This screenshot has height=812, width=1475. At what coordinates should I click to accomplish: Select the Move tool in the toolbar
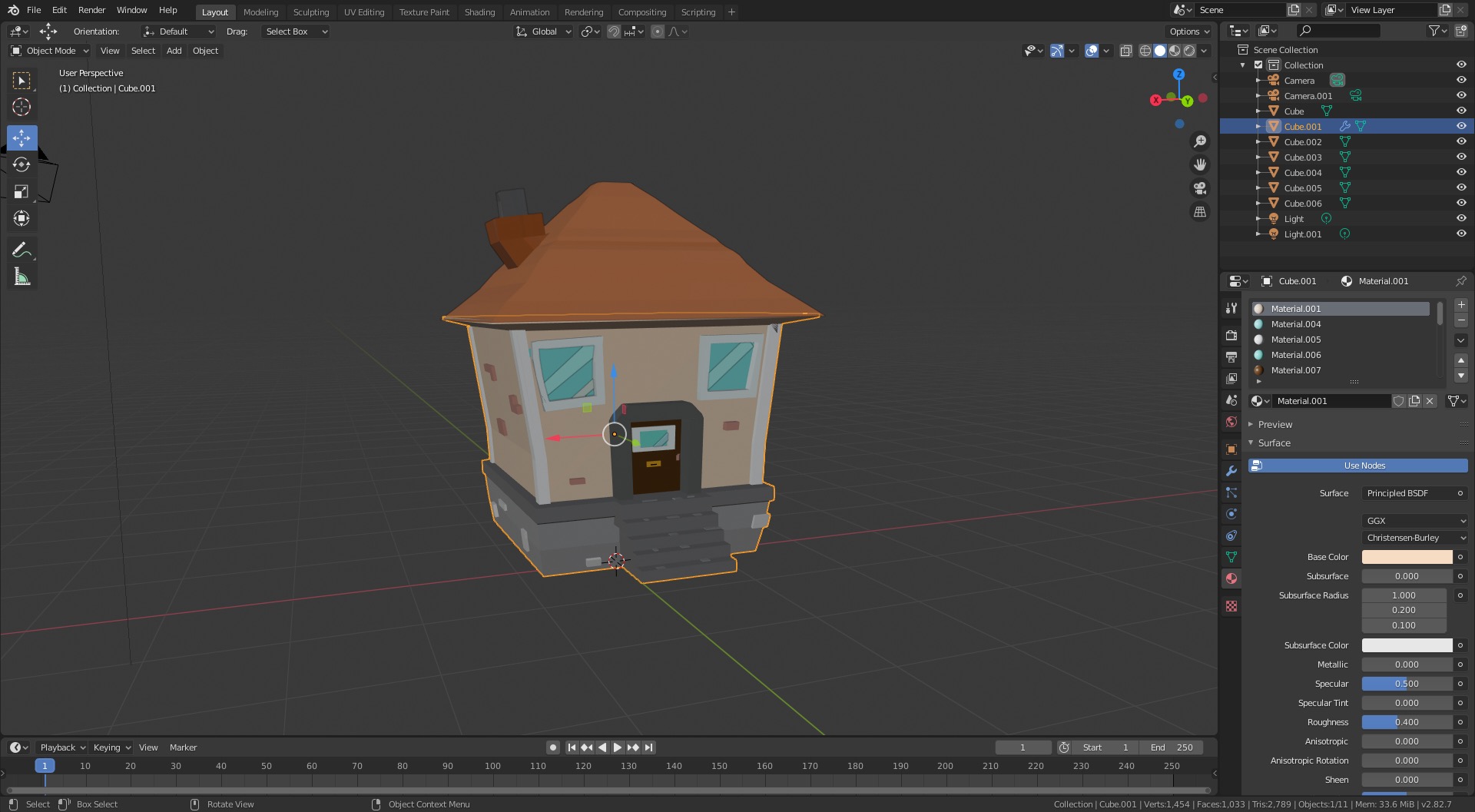point(22,138)
